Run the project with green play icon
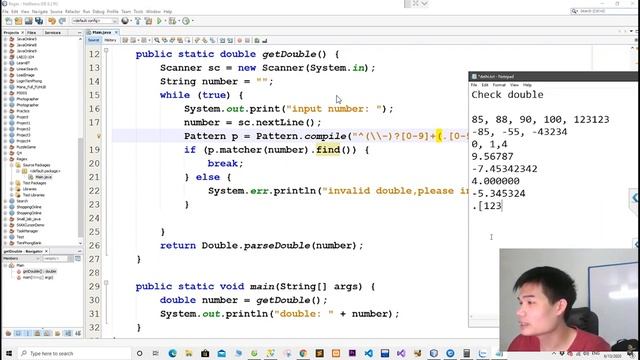 click(x=160, y=21)
